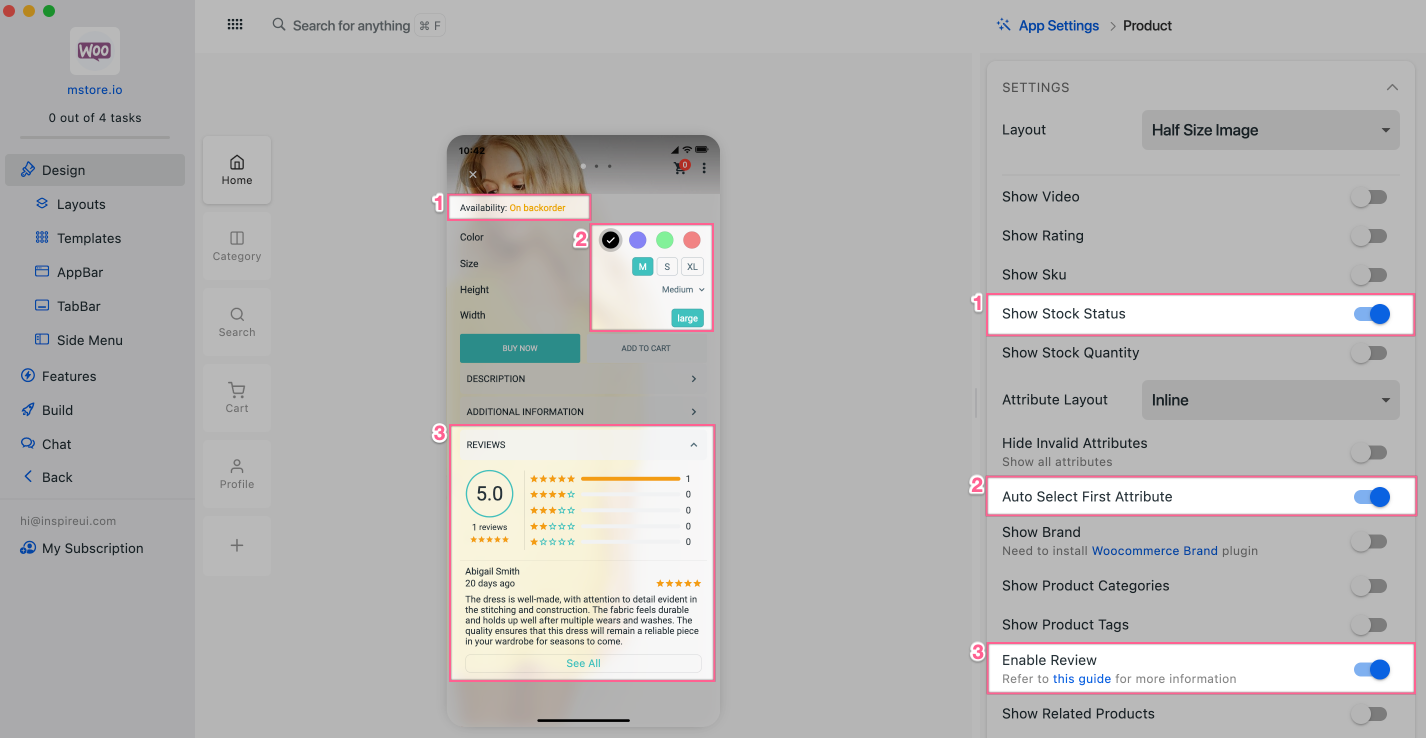Collapse the SETTINGS section chevron

coord(1392,88)
